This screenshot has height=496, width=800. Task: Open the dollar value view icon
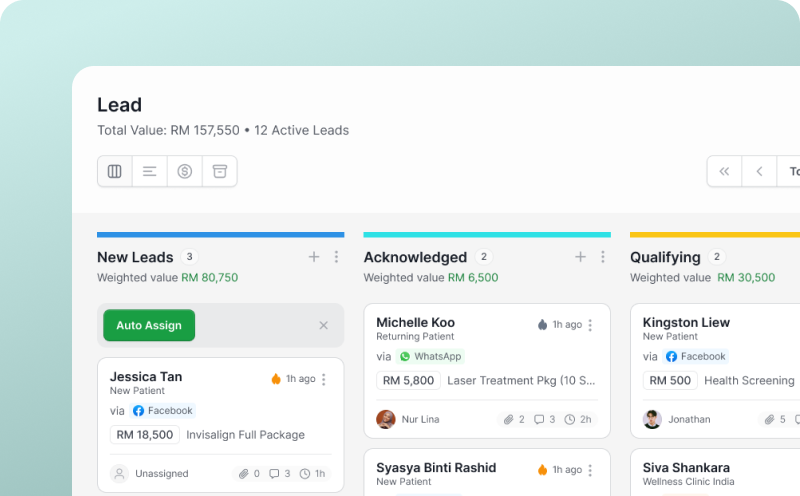(185, 171)
